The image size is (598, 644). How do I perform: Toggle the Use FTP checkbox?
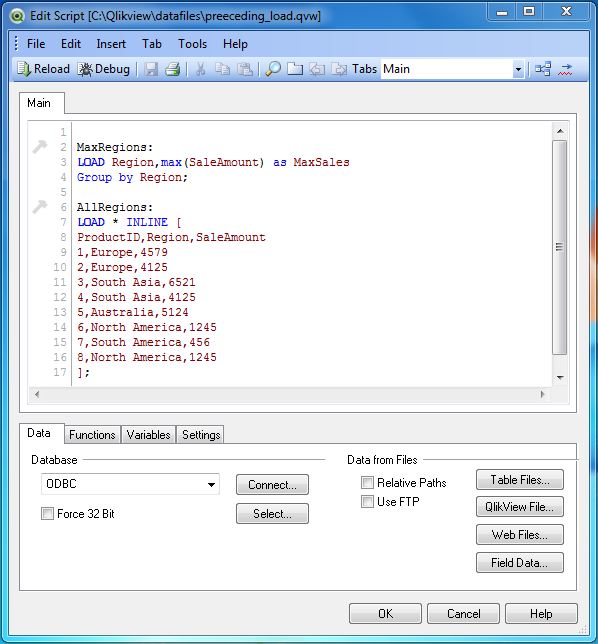(367, 501)
